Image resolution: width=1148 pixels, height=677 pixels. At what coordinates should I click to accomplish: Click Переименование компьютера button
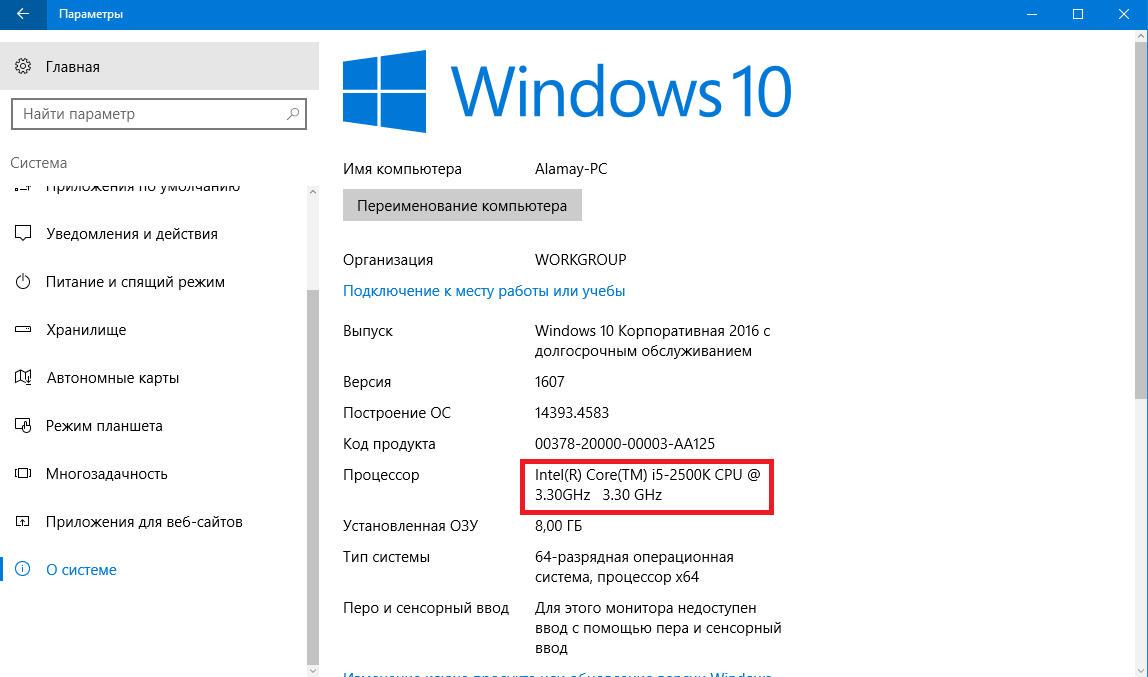[x=462, y=206]
